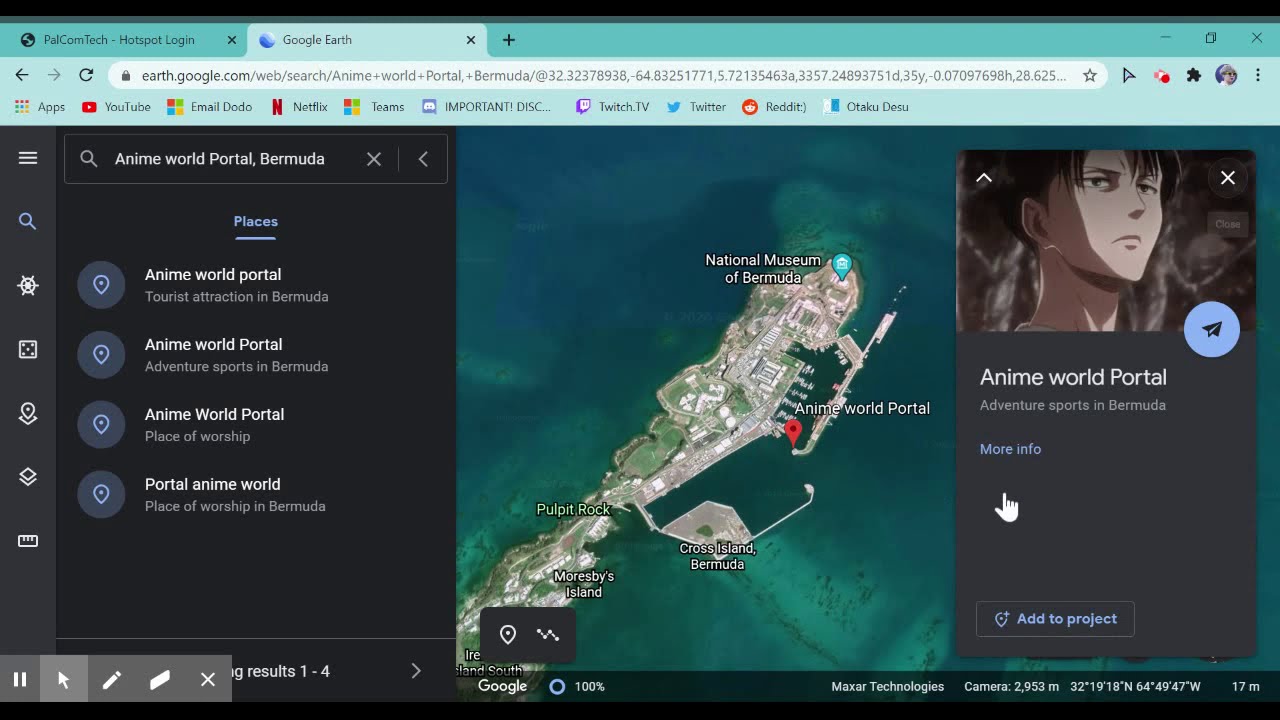Viewport: 1280px width, 720px height.
Task: Open the Twitch.TV bookmark
Action: 612,107
